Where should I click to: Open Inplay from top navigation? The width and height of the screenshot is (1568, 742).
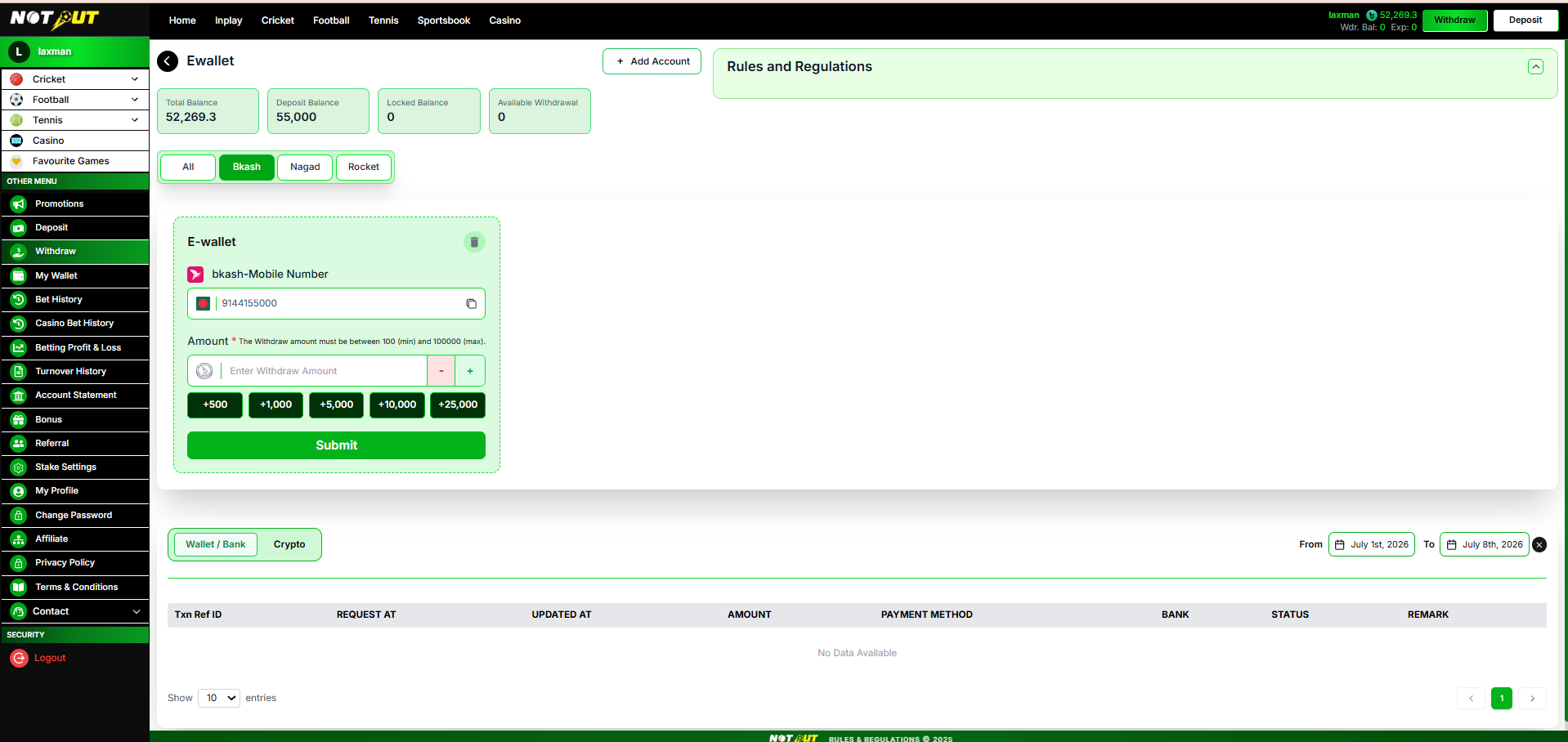(x=228, y=20)
